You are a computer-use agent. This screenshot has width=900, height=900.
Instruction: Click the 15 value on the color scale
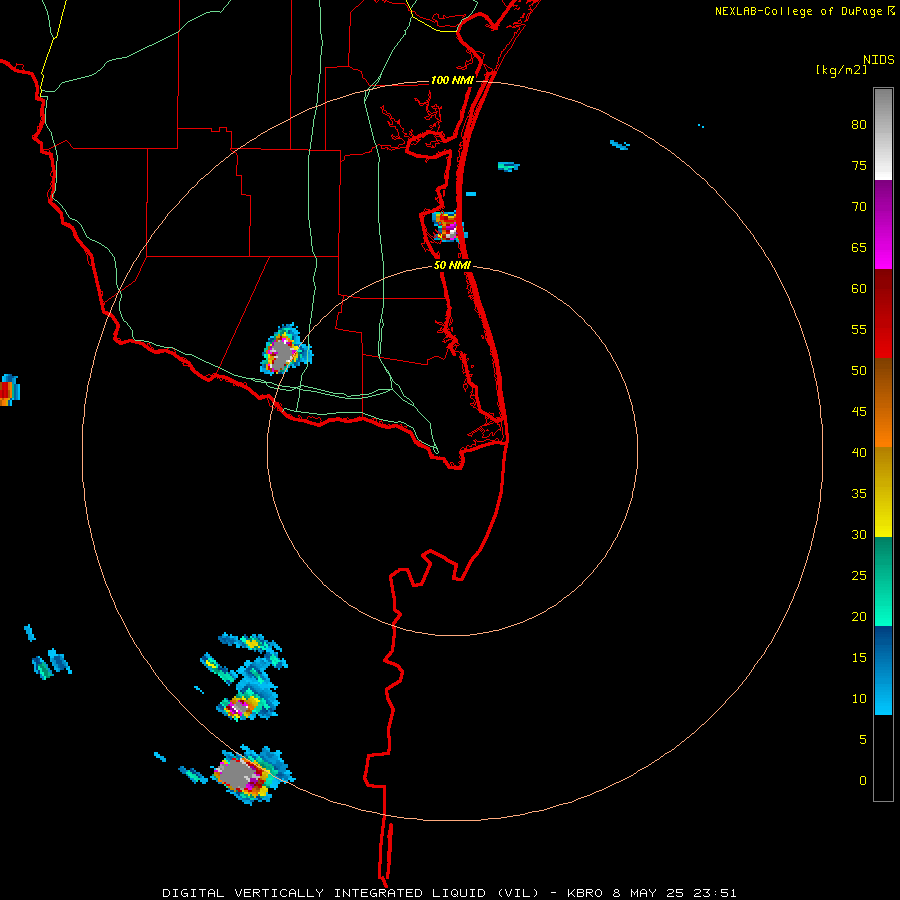859,658
